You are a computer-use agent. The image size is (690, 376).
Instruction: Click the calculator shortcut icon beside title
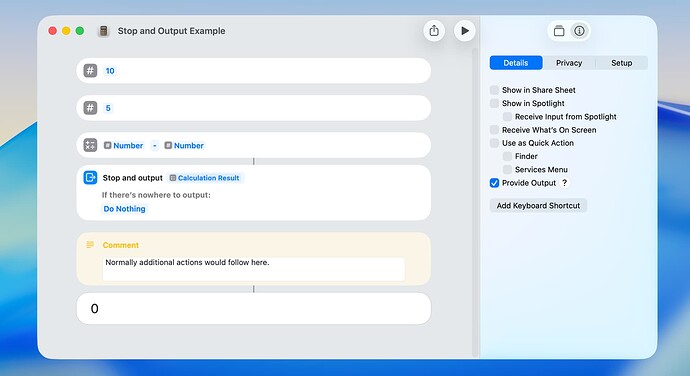[x=103, y=31]
